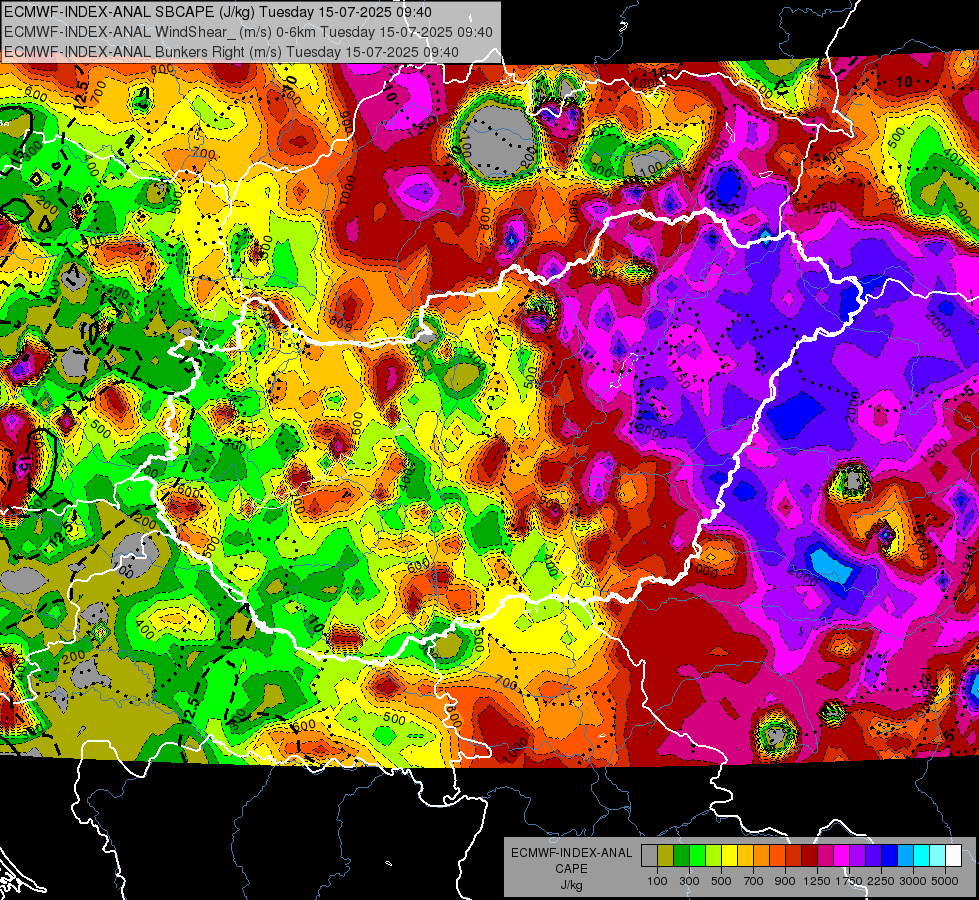Click the dark green swatch before 300
979x900 pixels.
pyautogui.click(x=681, y=856)
